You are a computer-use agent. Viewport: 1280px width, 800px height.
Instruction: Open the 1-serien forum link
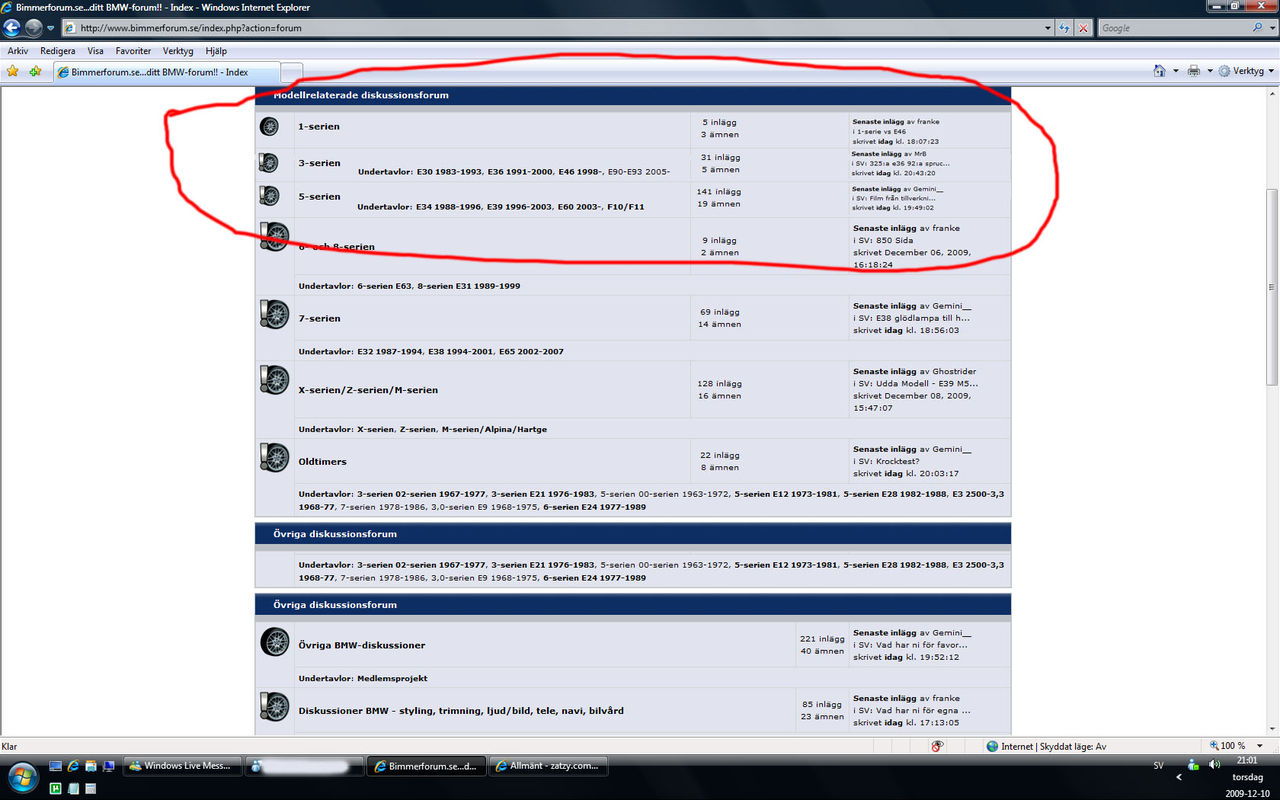(319, 127)
